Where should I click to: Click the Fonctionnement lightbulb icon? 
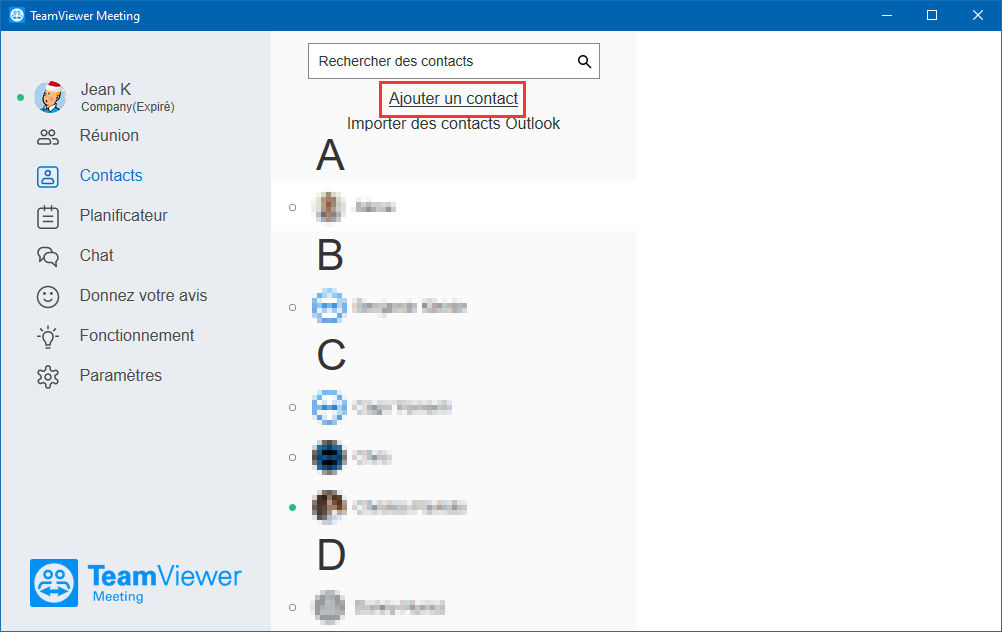click(x=48, y=337)
